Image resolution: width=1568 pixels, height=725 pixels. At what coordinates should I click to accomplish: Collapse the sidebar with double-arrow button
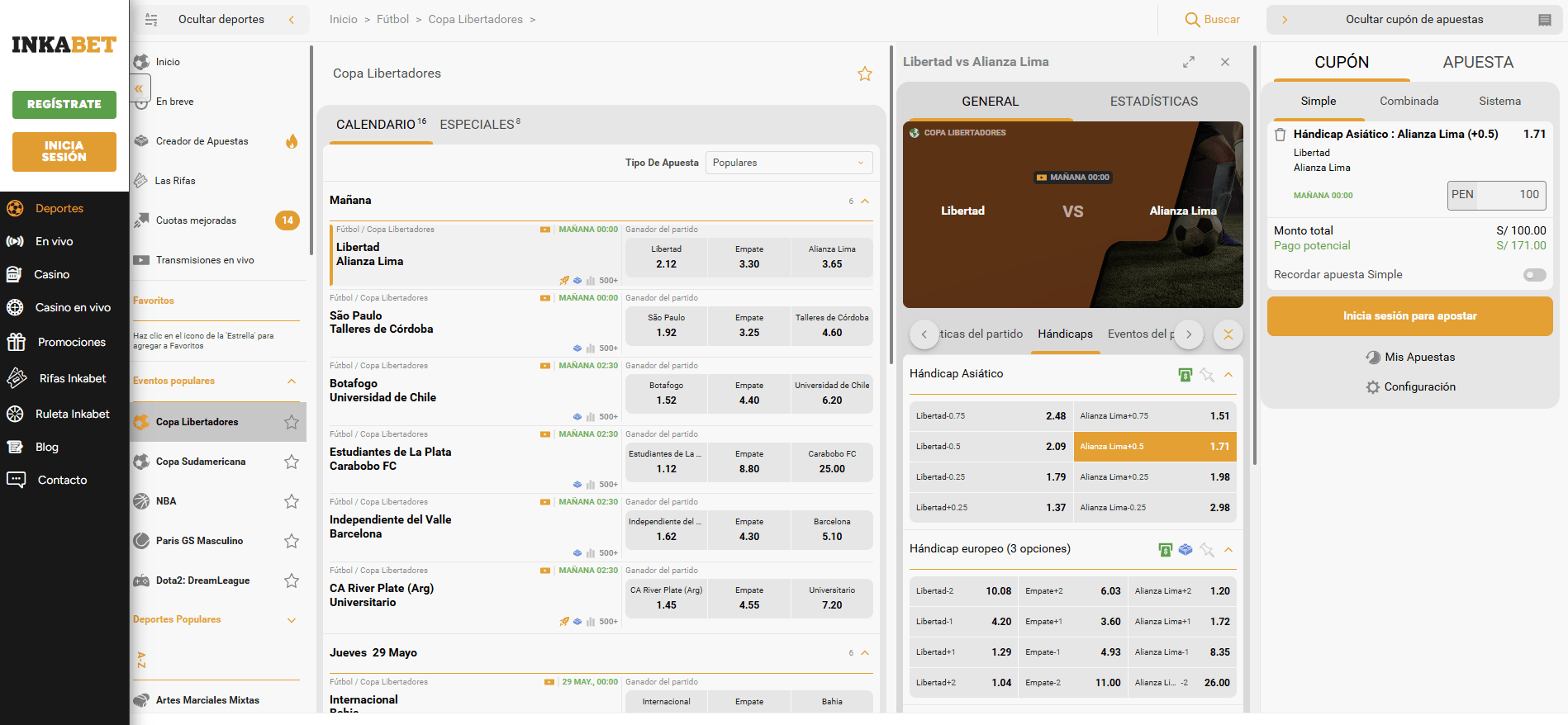pos(139,88)
